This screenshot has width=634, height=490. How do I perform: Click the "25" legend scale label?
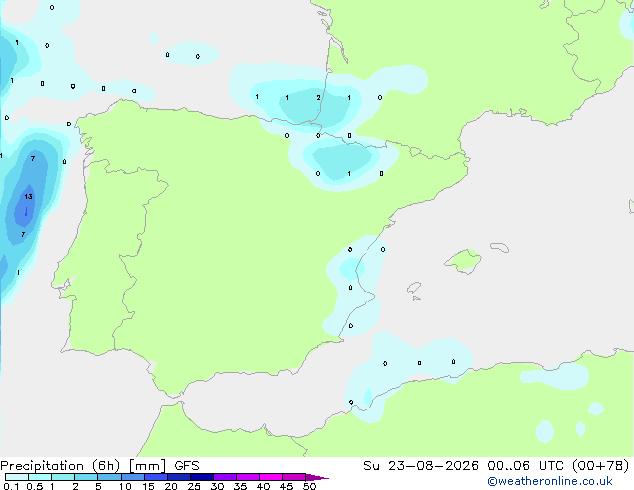(194, 486)
